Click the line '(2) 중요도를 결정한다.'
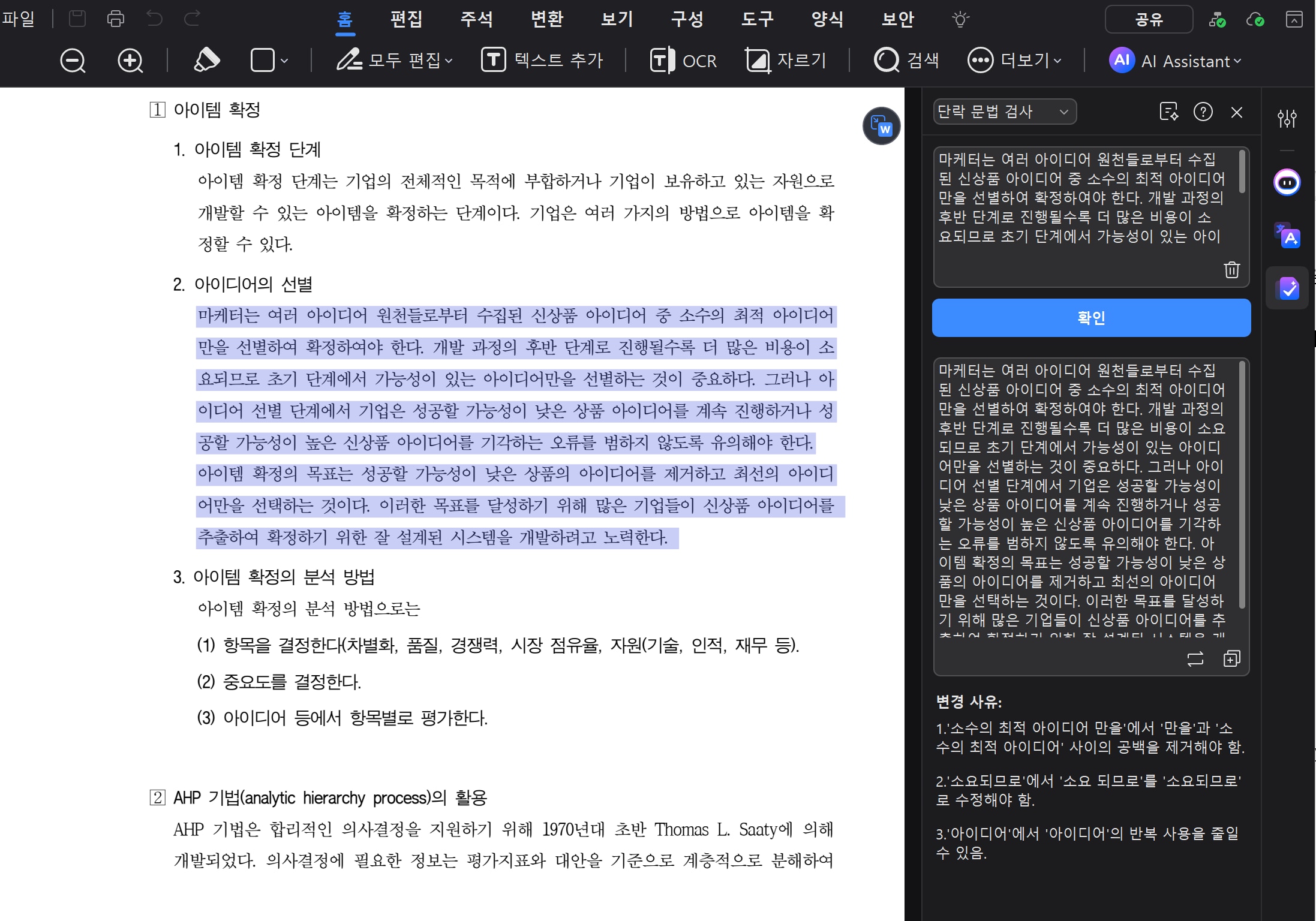 click(x=279, y=682)
